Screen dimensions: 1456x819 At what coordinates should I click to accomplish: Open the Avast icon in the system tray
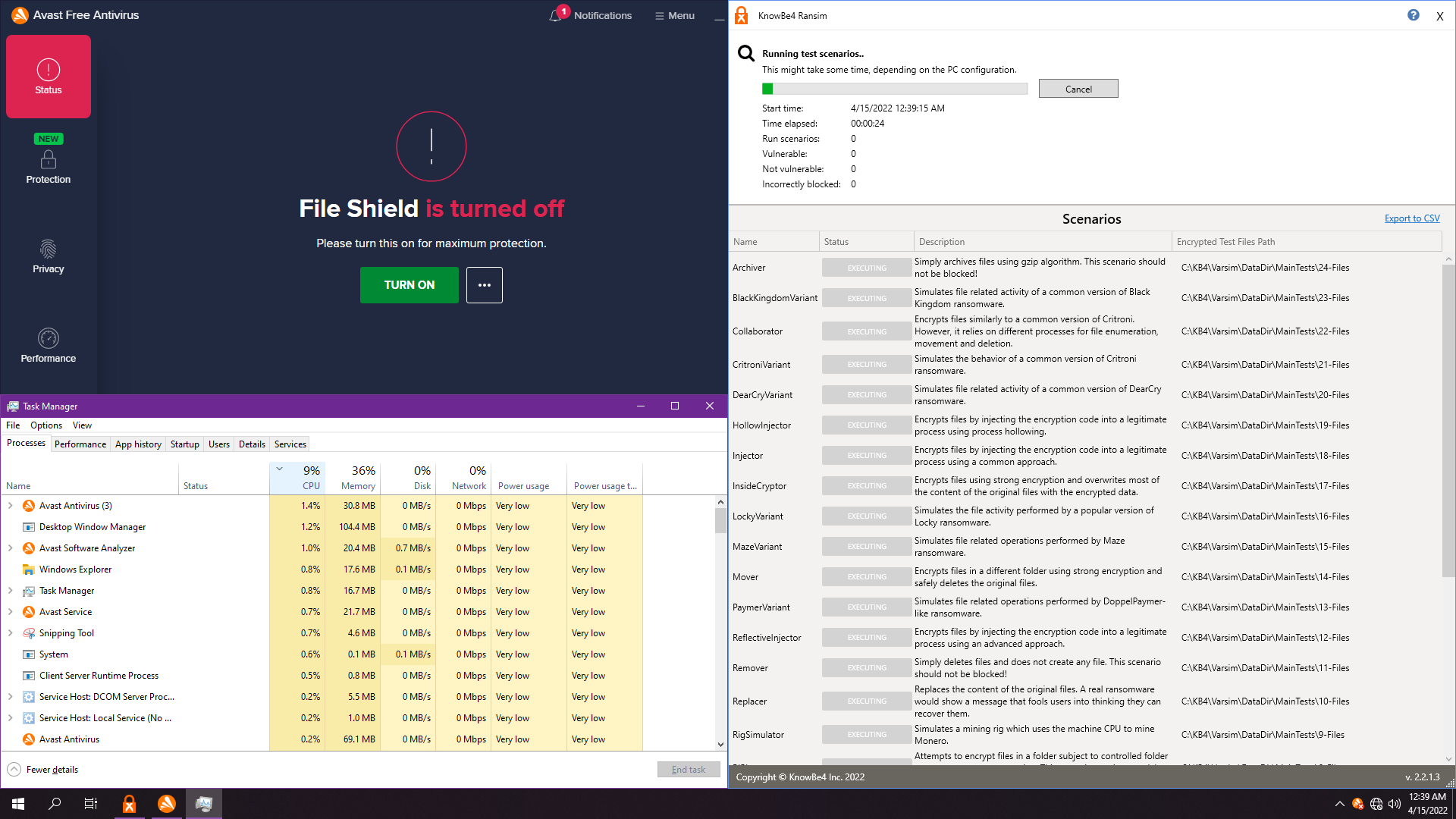tap(1358, 804)
